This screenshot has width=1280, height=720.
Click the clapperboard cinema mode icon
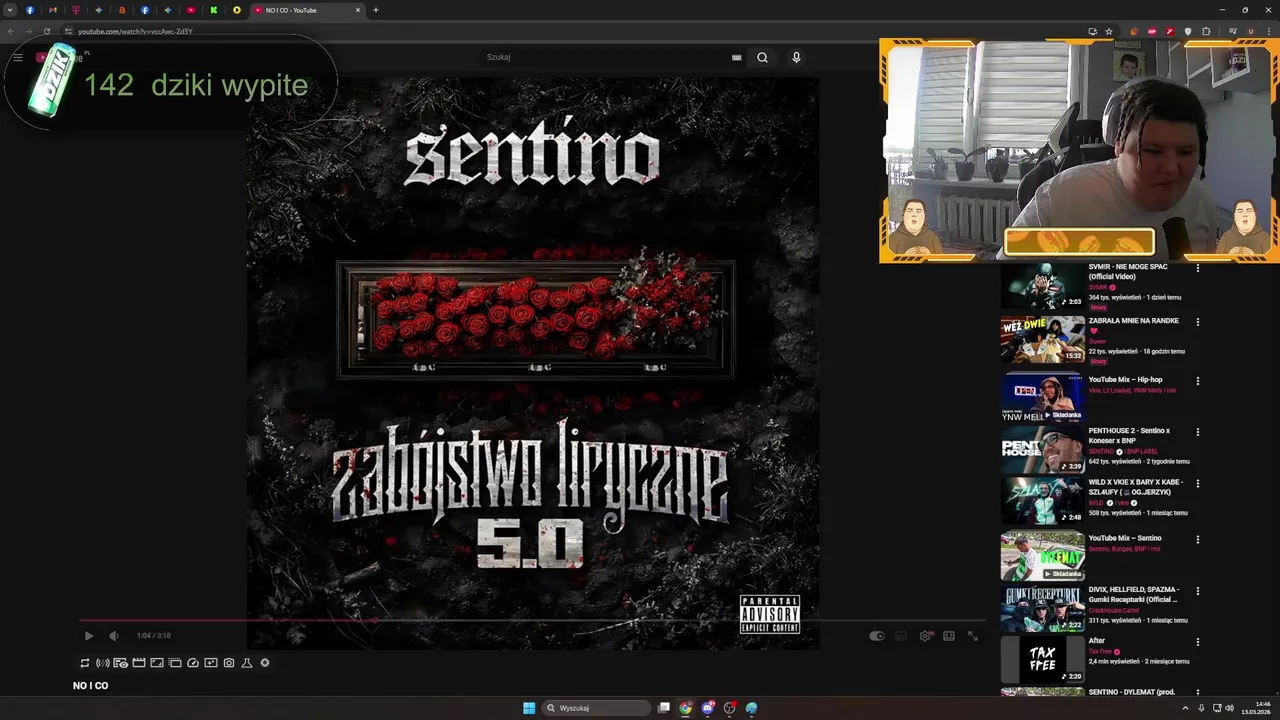pos(139,663)
